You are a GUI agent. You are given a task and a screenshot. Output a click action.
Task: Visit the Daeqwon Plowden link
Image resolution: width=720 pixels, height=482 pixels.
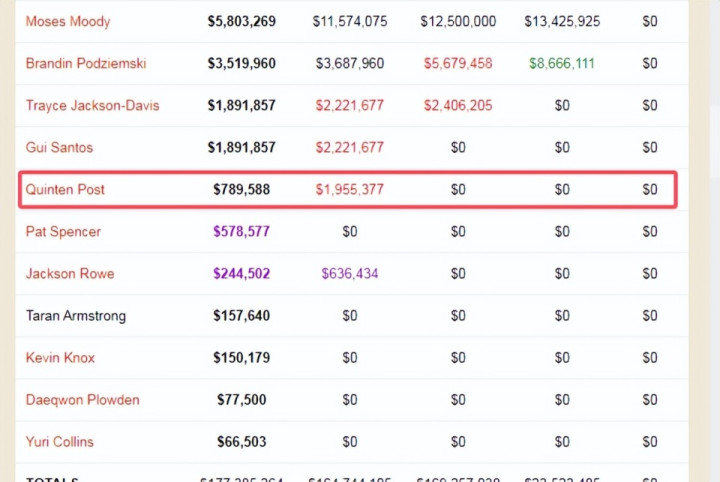point(82,400)
